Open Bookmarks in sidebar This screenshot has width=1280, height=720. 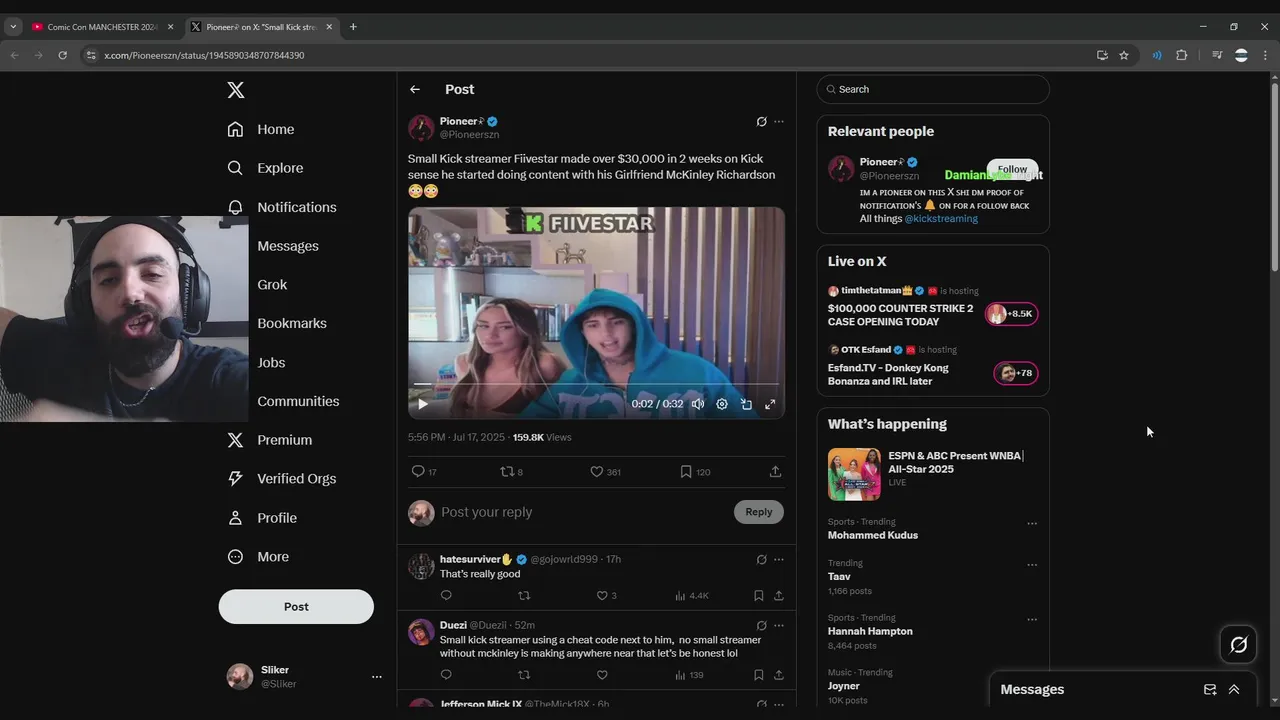click(292, 323)
